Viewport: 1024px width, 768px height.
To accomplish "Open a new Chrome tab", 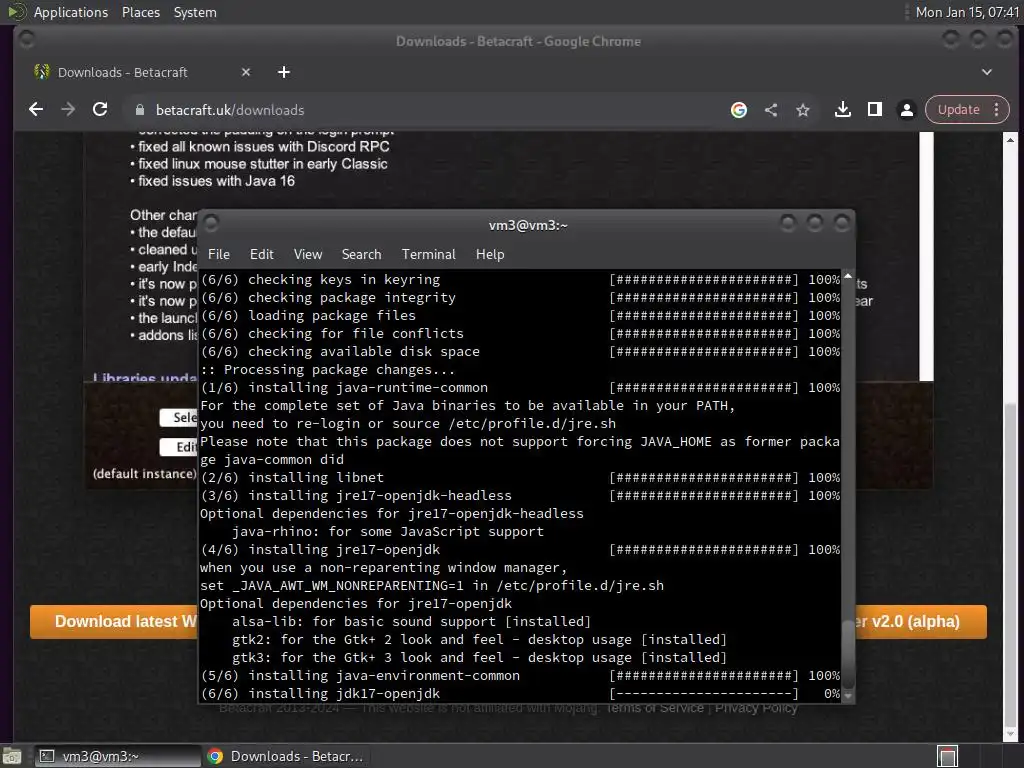I will 283,72.
